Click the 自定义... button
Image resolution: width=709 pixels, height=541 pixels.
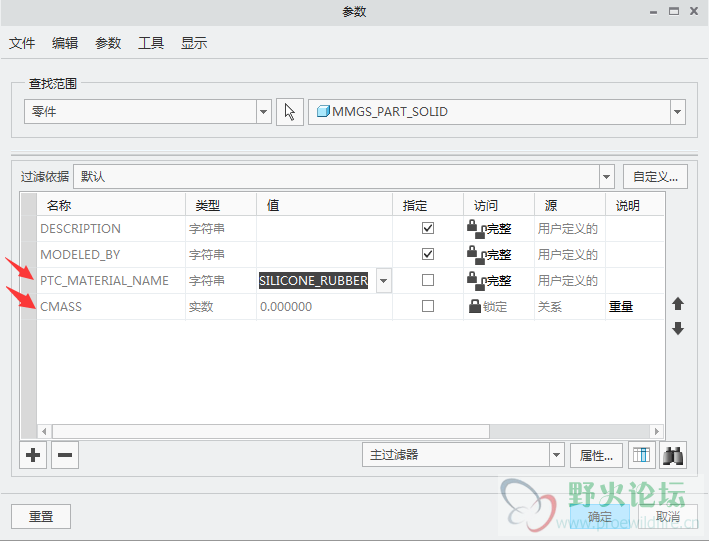tap(655, 177)
